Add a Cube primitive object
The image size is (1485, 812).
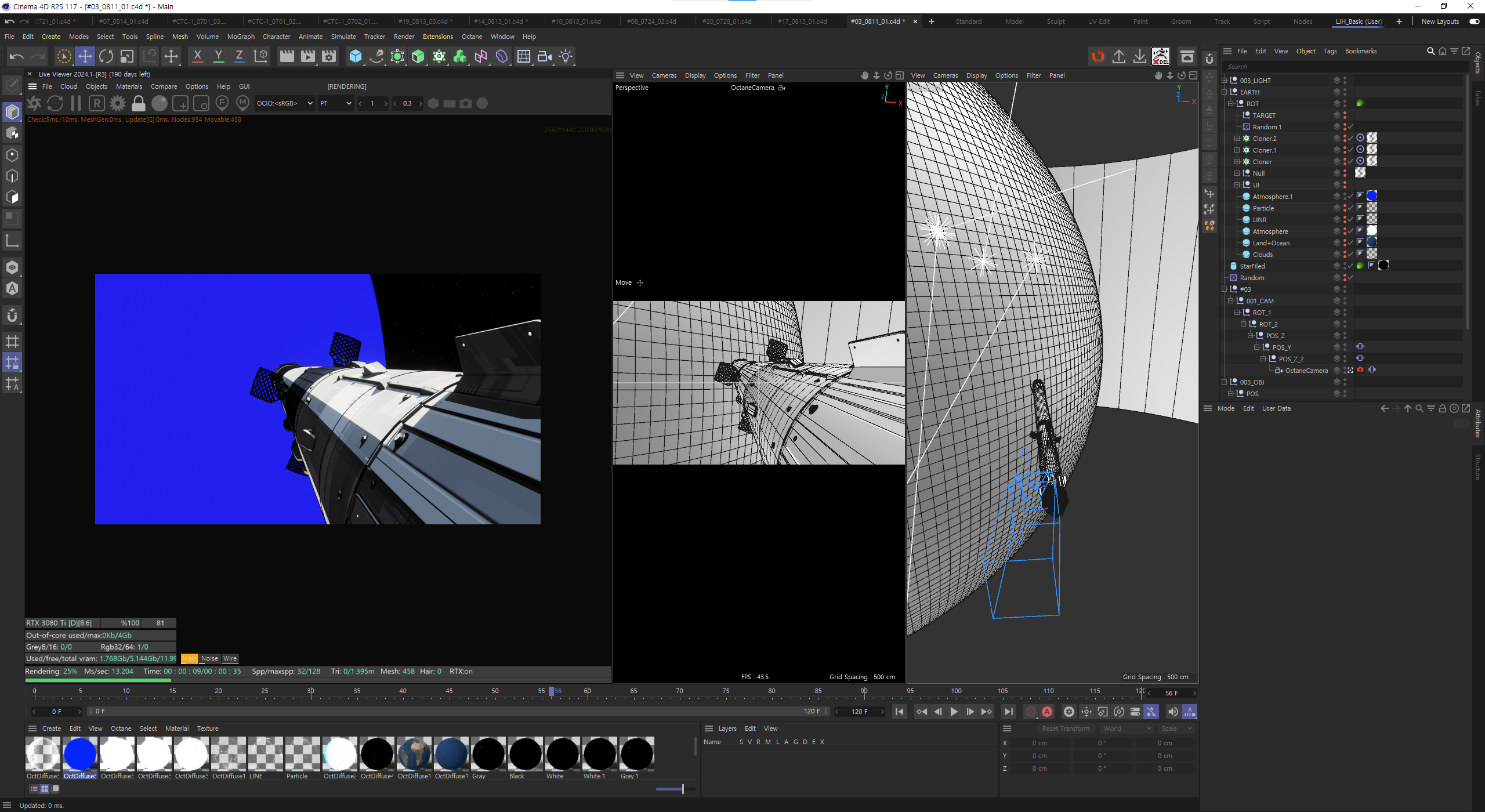(x=355, y=56)
